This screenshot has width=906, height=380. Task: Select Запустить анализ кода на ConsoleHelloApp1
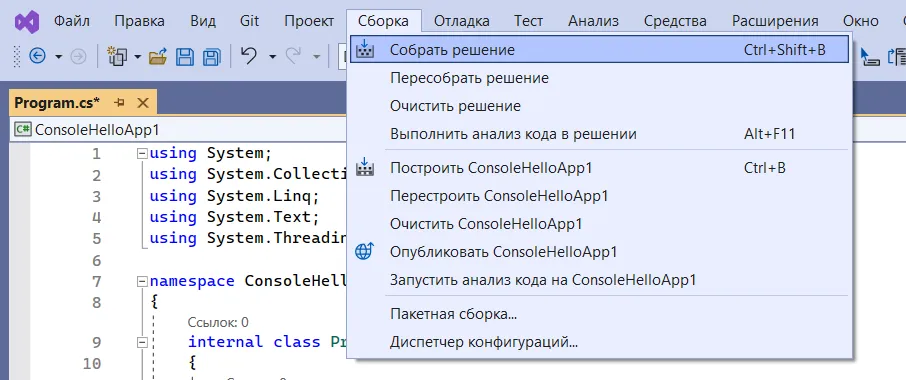click(599, 280)
